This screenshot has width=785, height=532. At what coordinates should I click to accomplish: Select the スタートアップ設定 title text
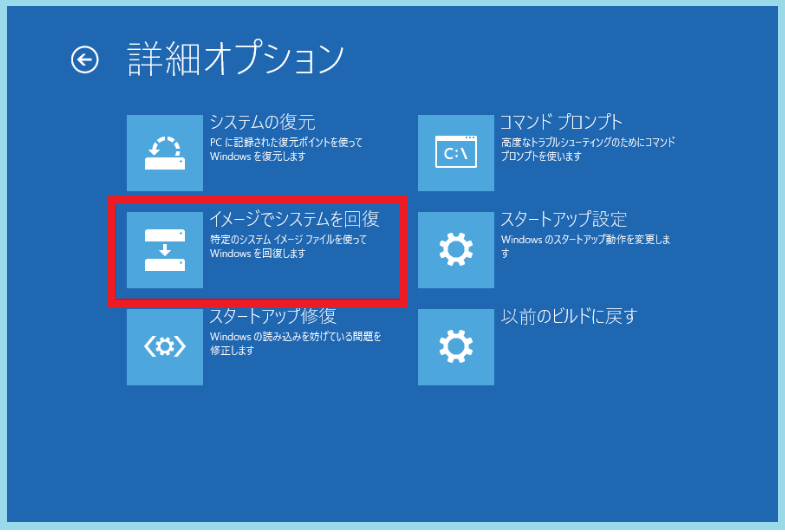coord(564,219)
